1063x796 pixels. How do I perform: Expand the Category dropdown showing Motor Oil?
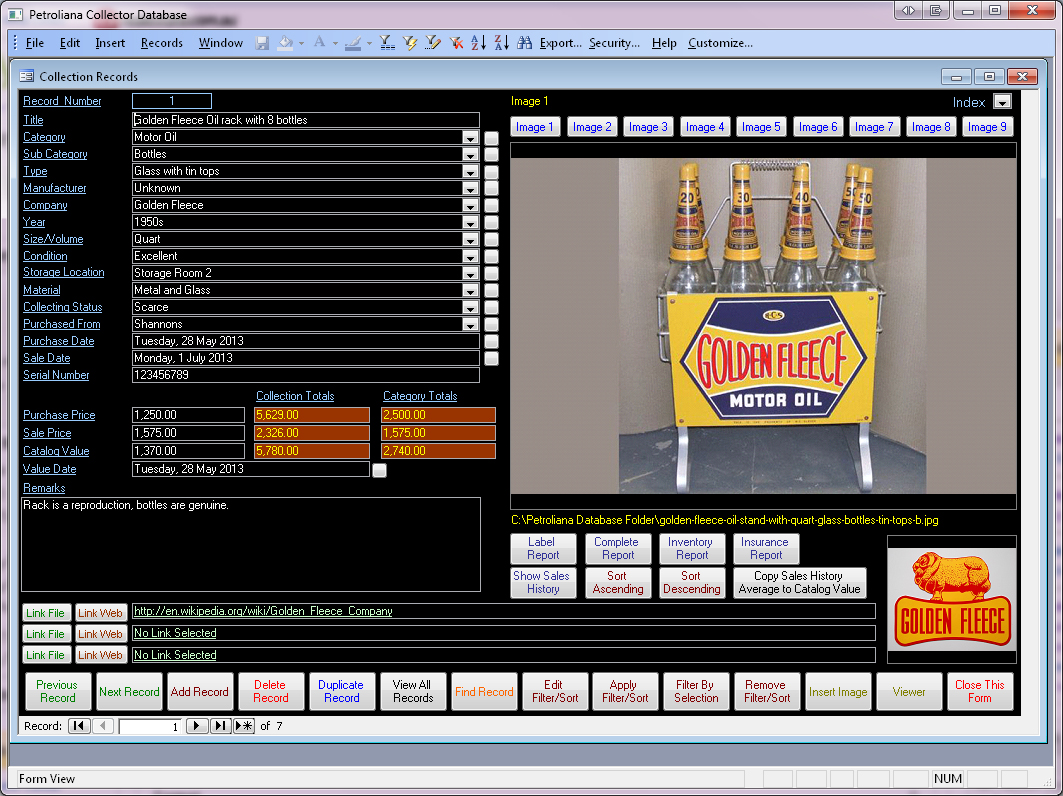470,138
